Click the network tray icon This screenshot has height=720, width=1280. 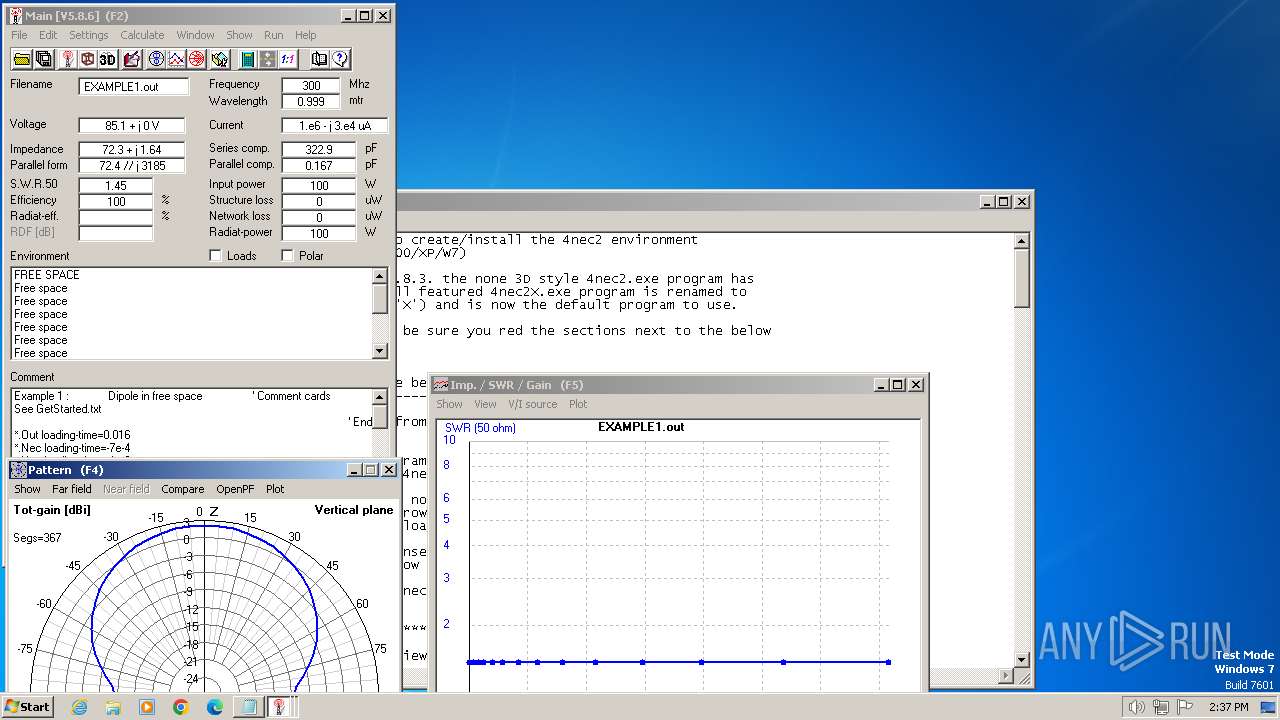pyautogui.click(x=1161, y=707)
